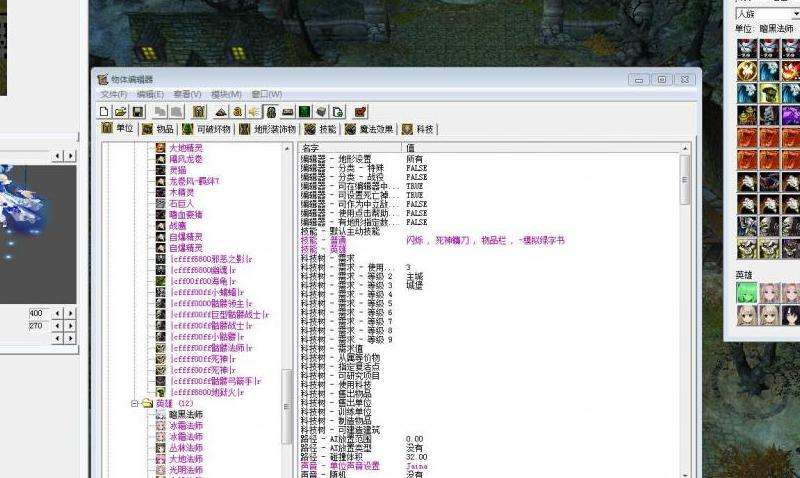This screenshot has height=478, width=800.
Task: Open the Terrain Editor mountain icon
Action: coord(221,112)
